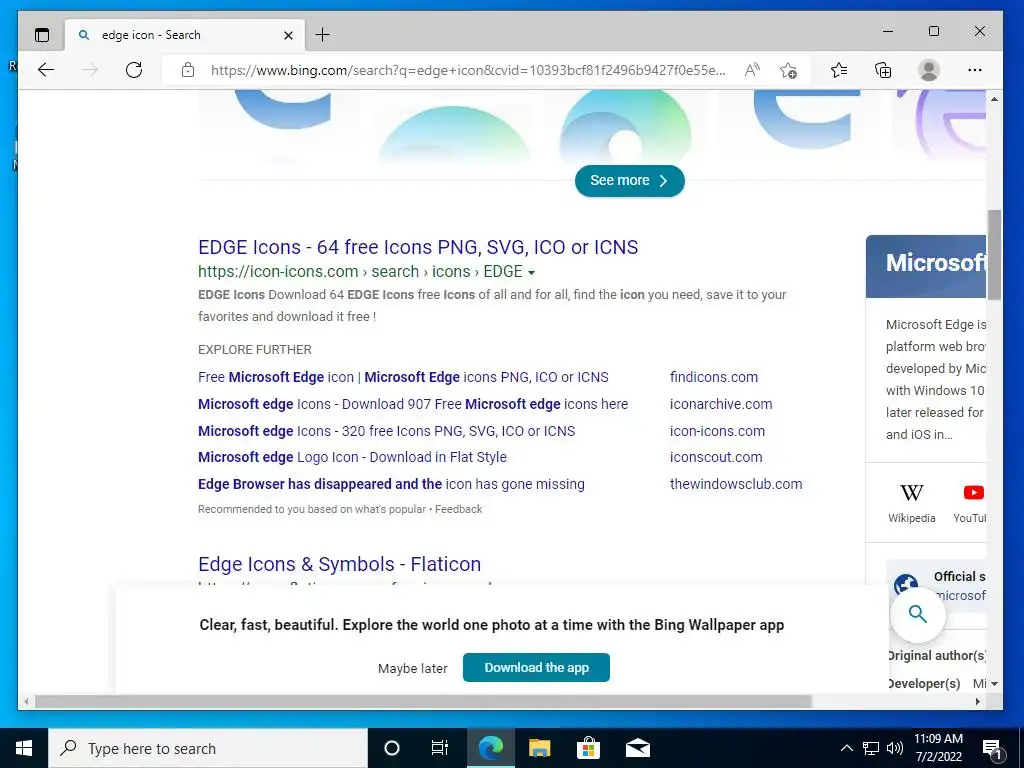Image resolution: width=1024 pixels, height=768 pixels.
Task: Click iconarchive.com domain text
Action: pos(721,404)
